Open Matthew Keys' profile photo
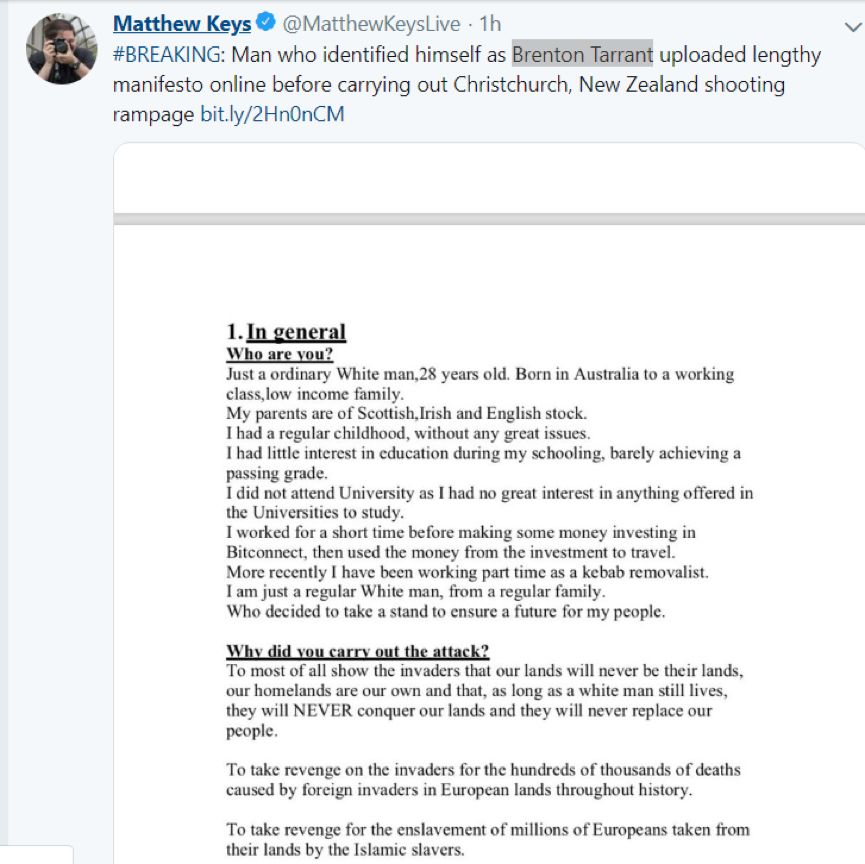The height and width of the screenshot is (864, 865). pos(58,50)
